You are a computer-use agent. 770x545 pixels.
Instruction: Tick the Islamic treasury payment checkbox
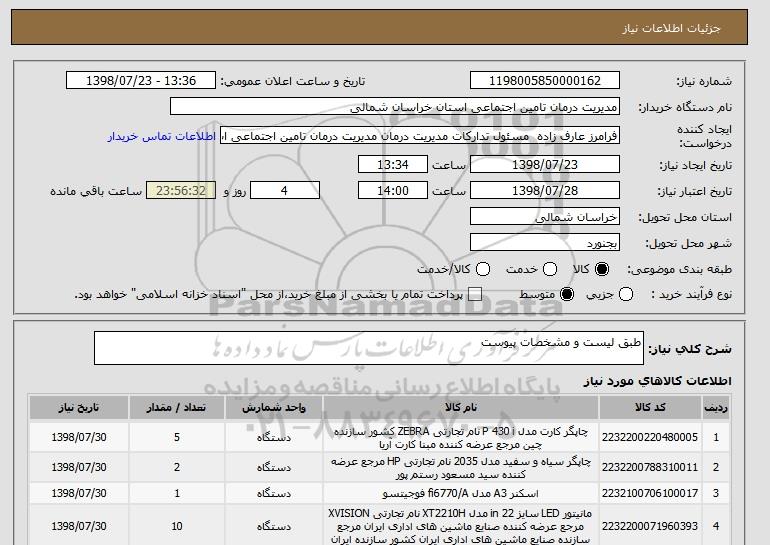click(475, 295)
